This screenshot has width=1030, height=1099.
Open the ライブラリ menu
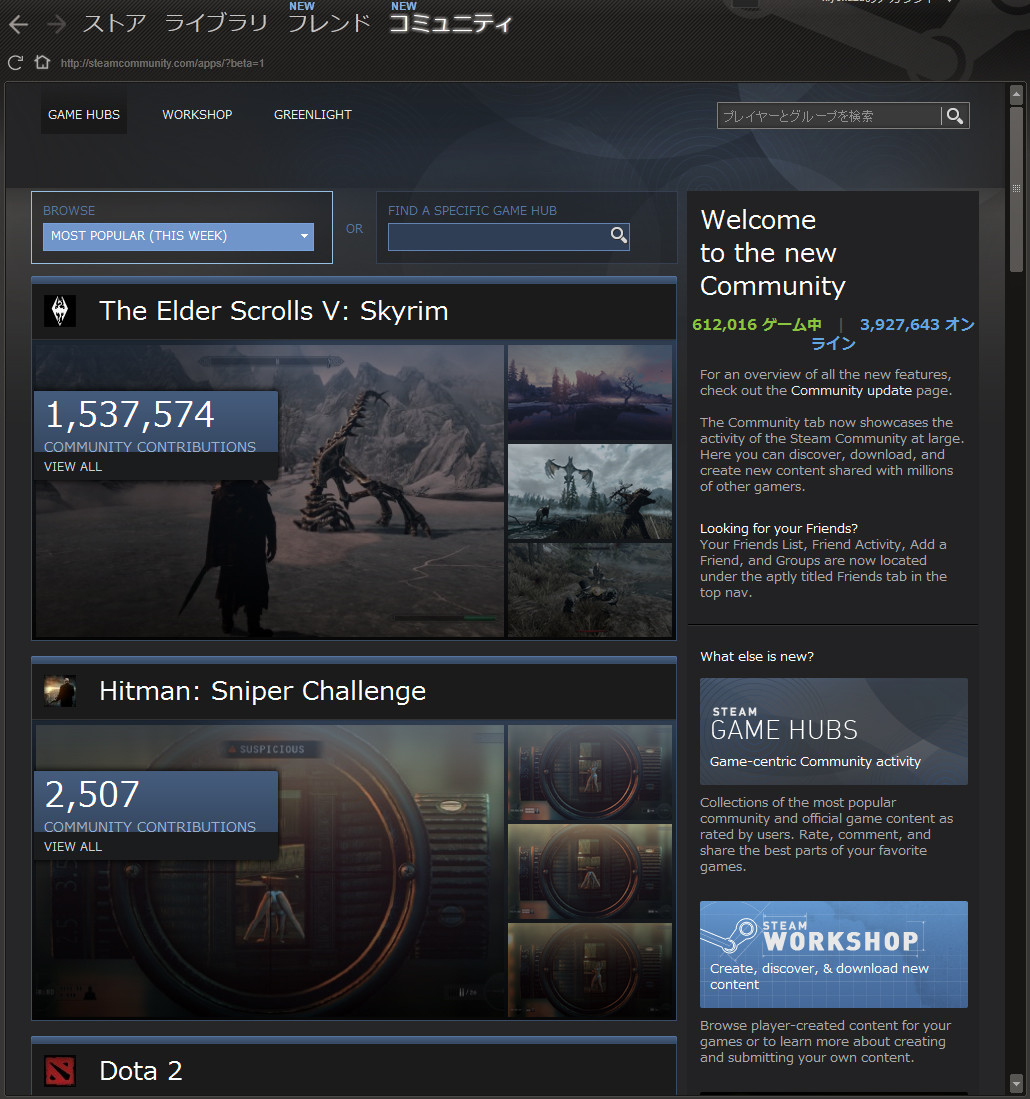[217, 23]
